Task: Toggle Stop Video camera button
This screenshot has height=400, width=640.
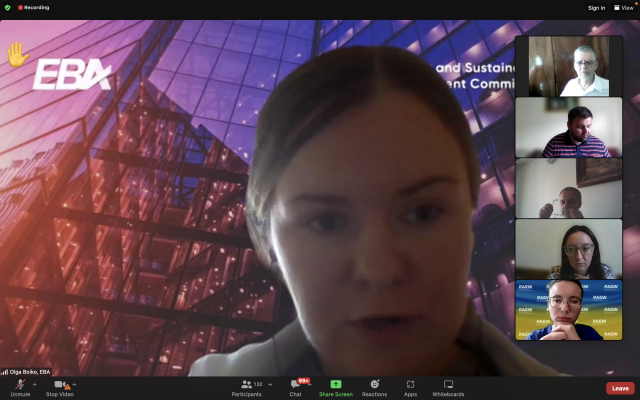Action: click(60, 387)
